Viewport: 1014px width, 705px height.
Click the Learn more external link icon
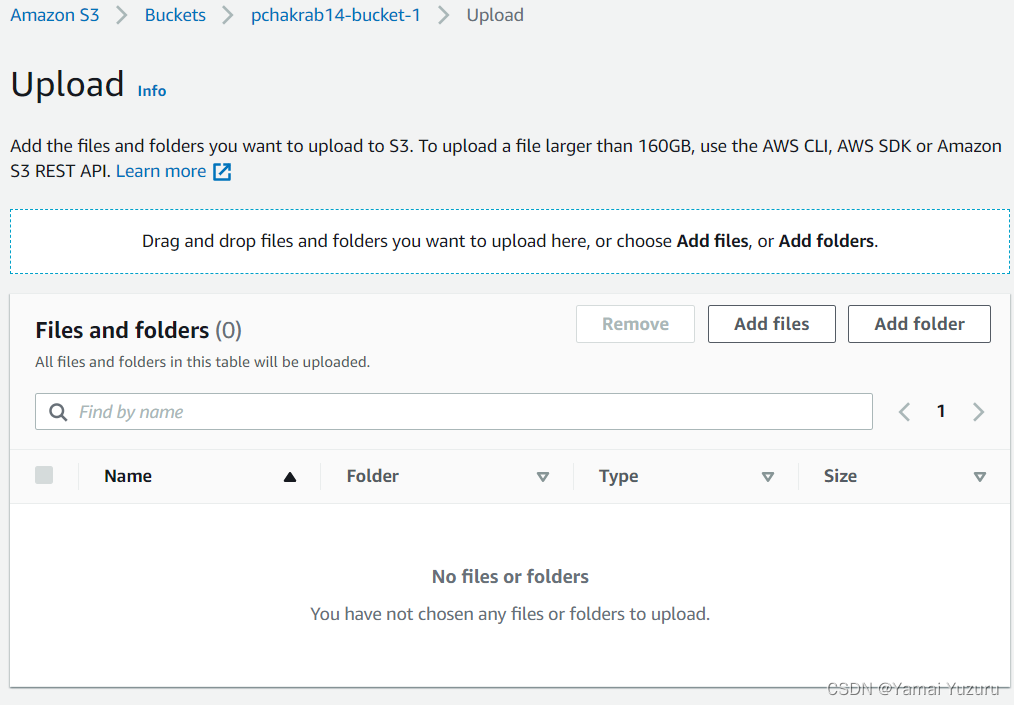(222, 172)
